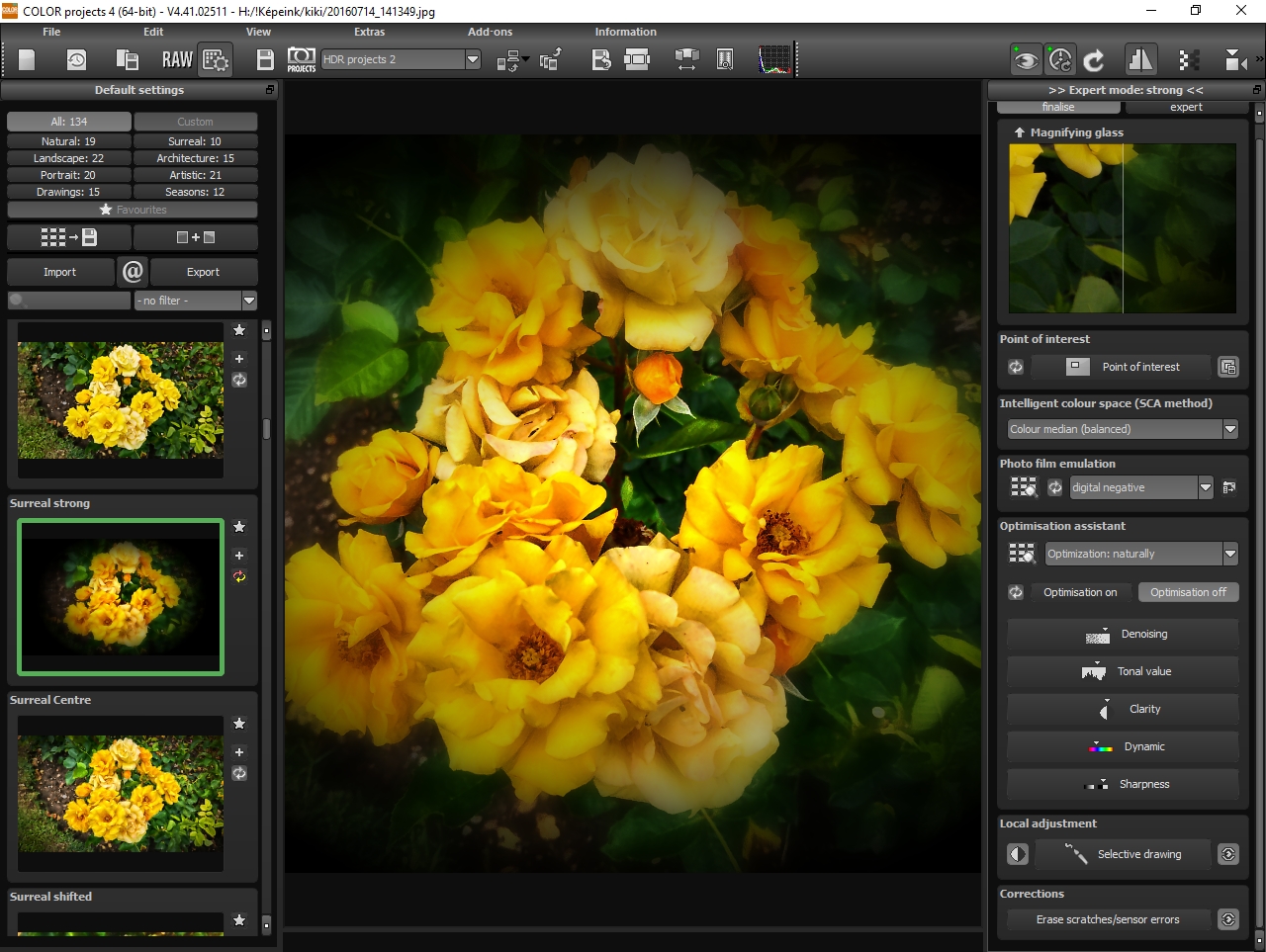Screen dimensions: 1266x952
Task: Open the restore history clock icon
Action: coord(76,59)
